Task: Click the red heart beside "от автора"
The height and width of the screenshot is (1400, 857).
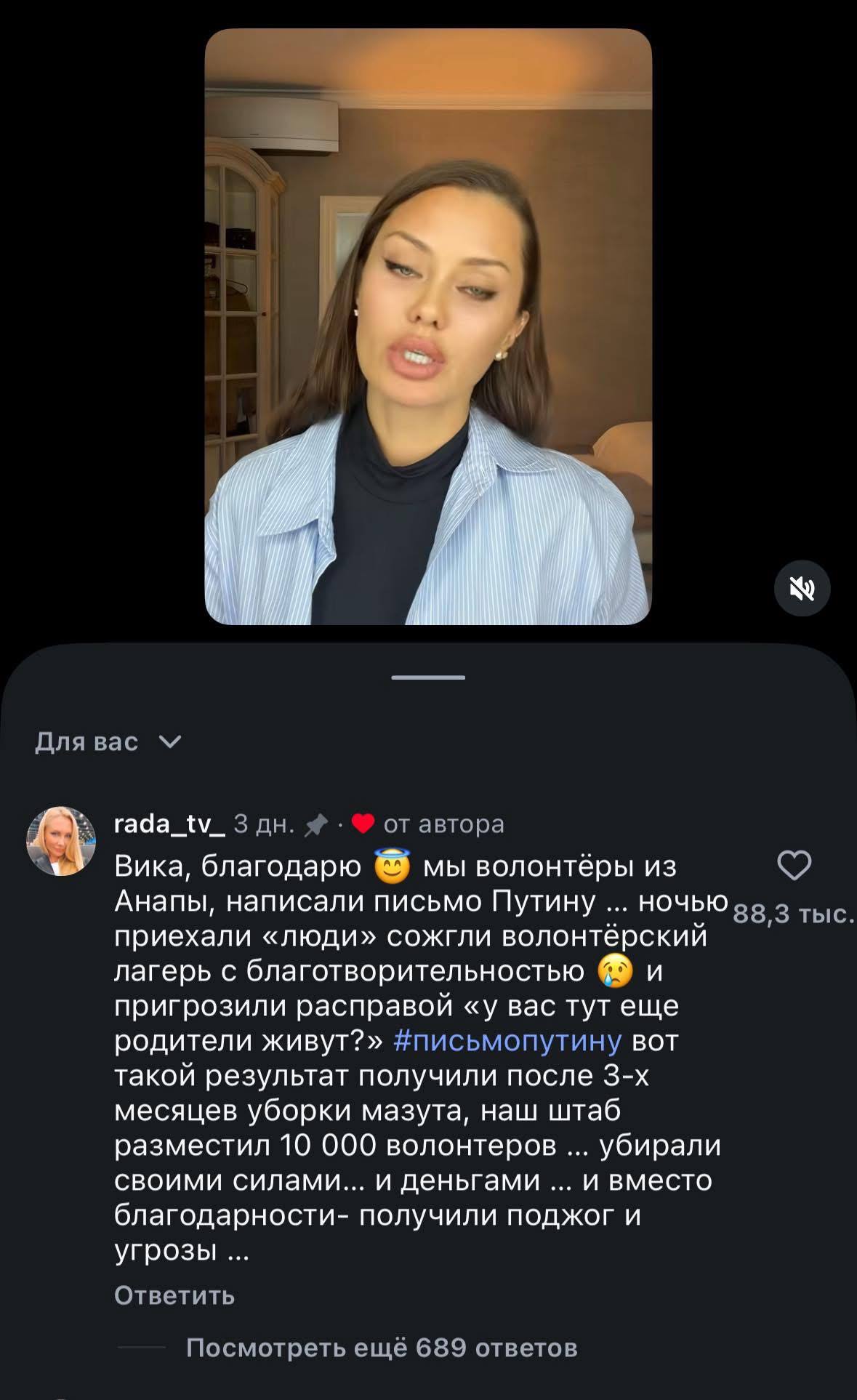Action: [x=363, y=824]
